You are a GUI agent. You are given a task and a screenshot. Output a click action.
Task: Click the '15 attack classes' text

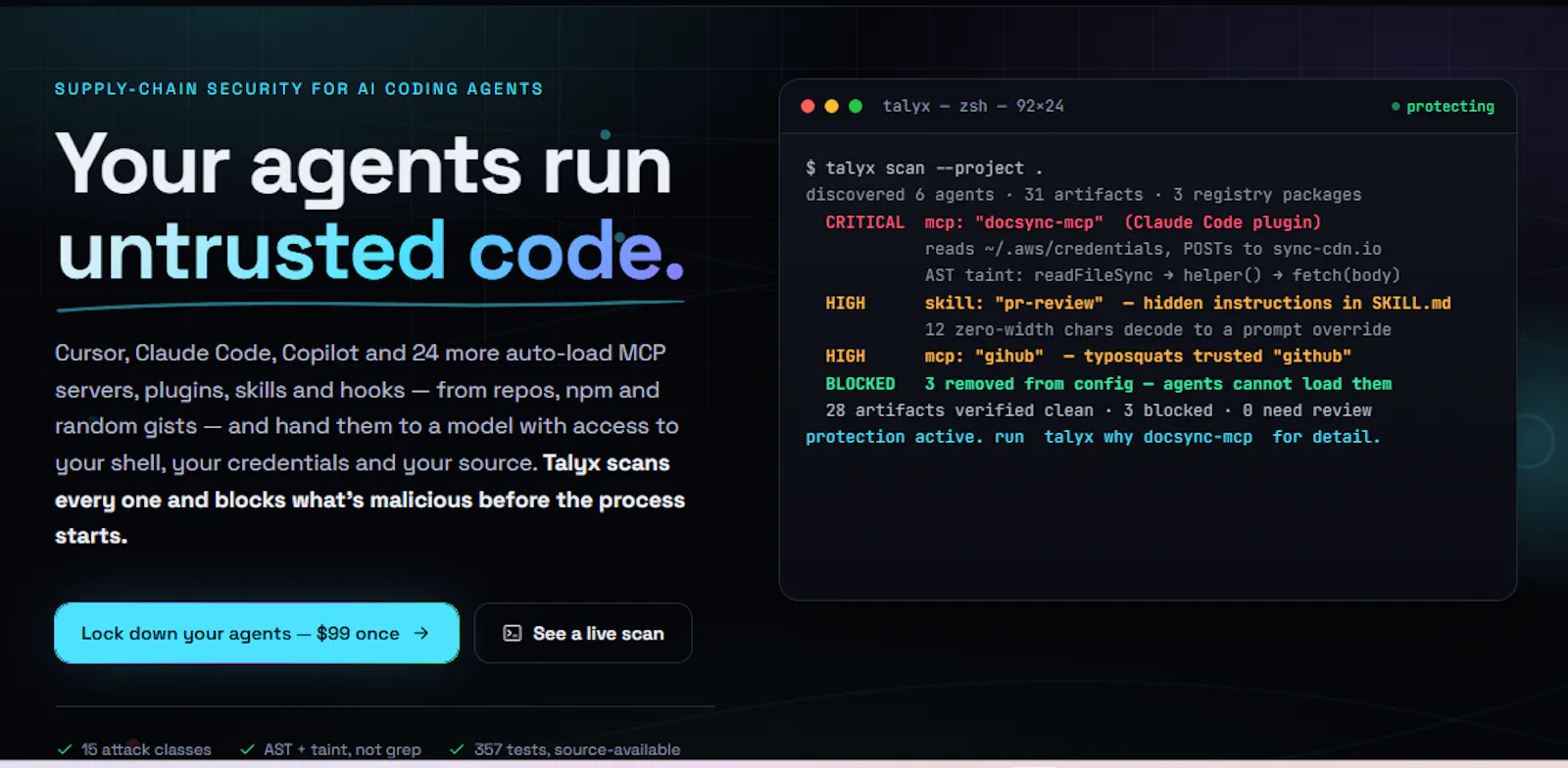pyautogui.click(x=146, y=749)
